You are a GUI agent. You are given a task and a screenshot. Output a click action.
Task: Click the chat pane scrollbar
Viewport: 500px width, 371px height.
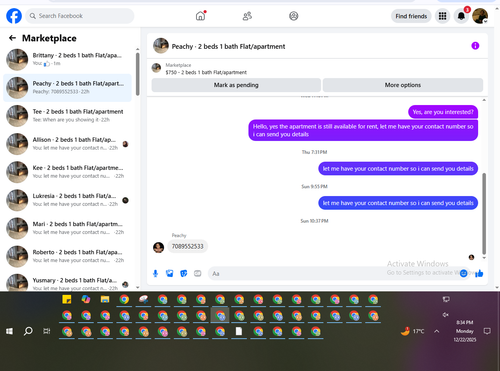point(484,213)
